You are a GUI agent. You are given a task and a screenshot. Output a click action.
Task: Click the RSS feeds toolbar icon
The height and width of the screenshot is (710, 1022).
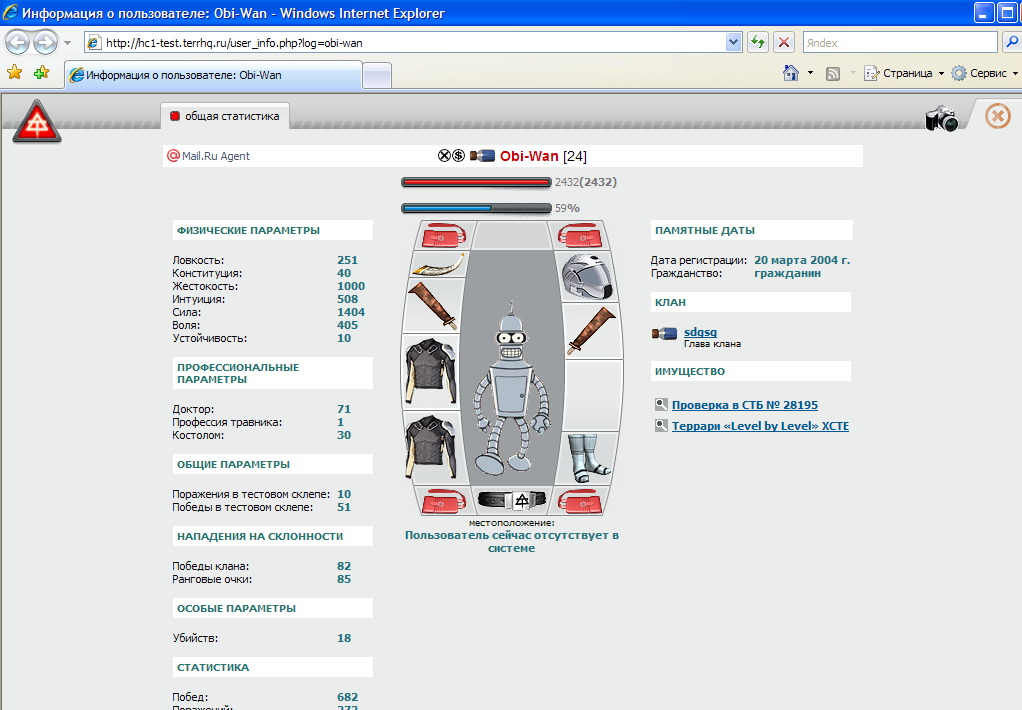833,74
